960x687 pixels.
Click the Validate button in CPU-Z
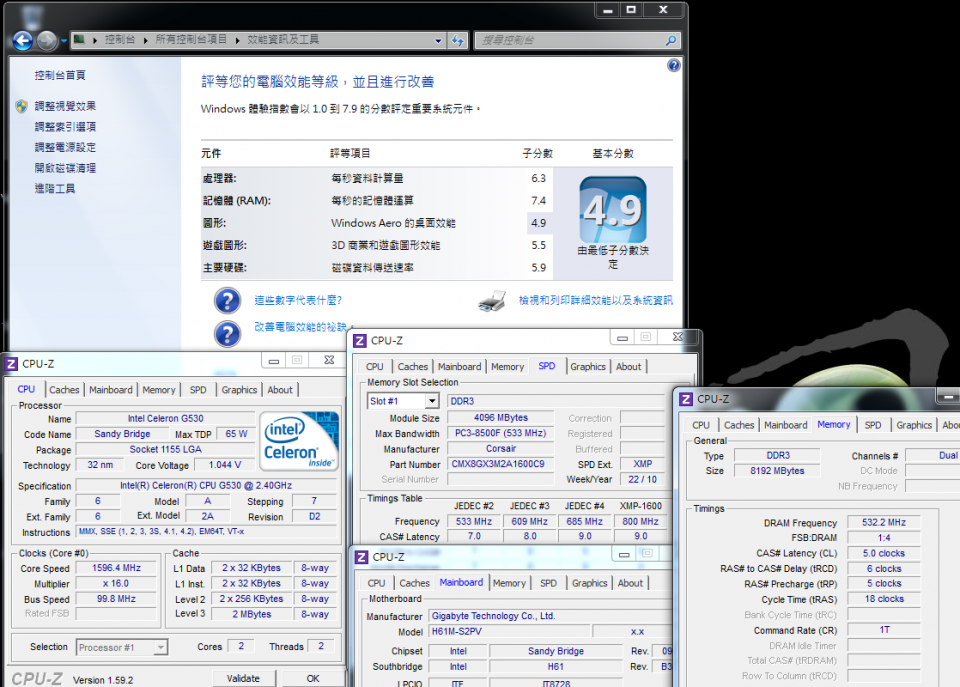(244, 677)
